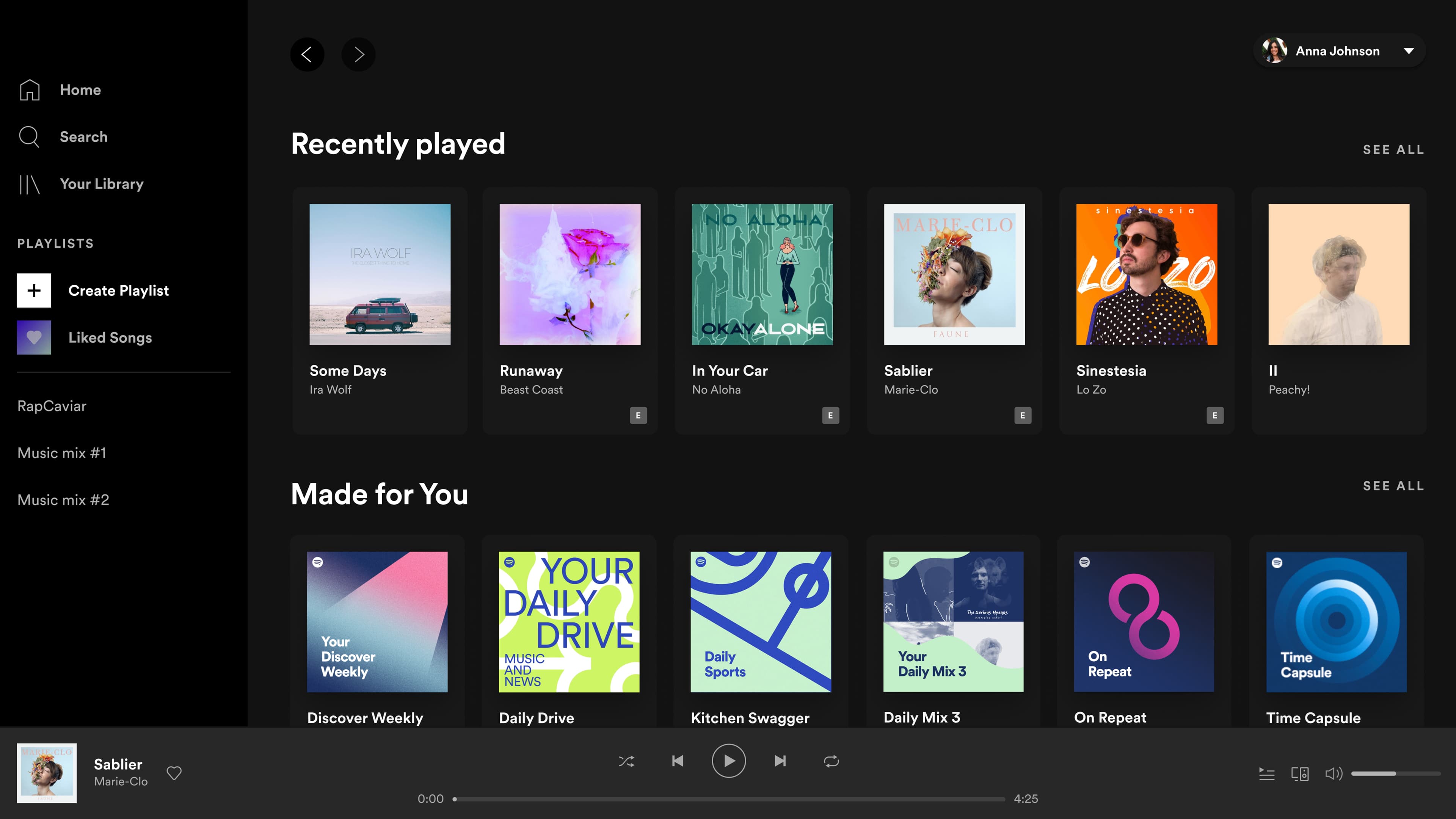Go forward with the right arrow
The image size is (1456, 819).
point(358,54)
